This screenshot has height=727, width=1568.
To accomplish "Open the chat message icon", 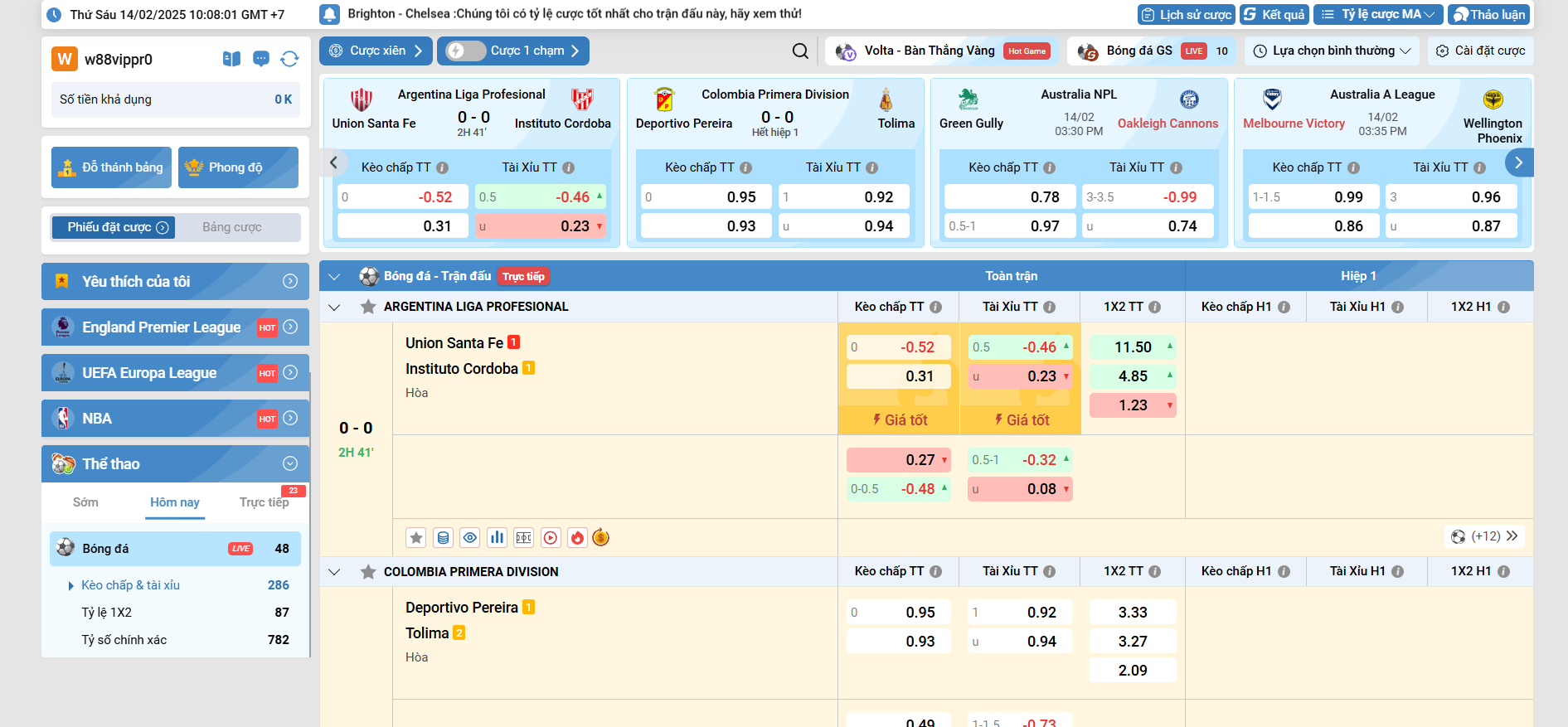I will pyautogui.click(x=260, y=59).
